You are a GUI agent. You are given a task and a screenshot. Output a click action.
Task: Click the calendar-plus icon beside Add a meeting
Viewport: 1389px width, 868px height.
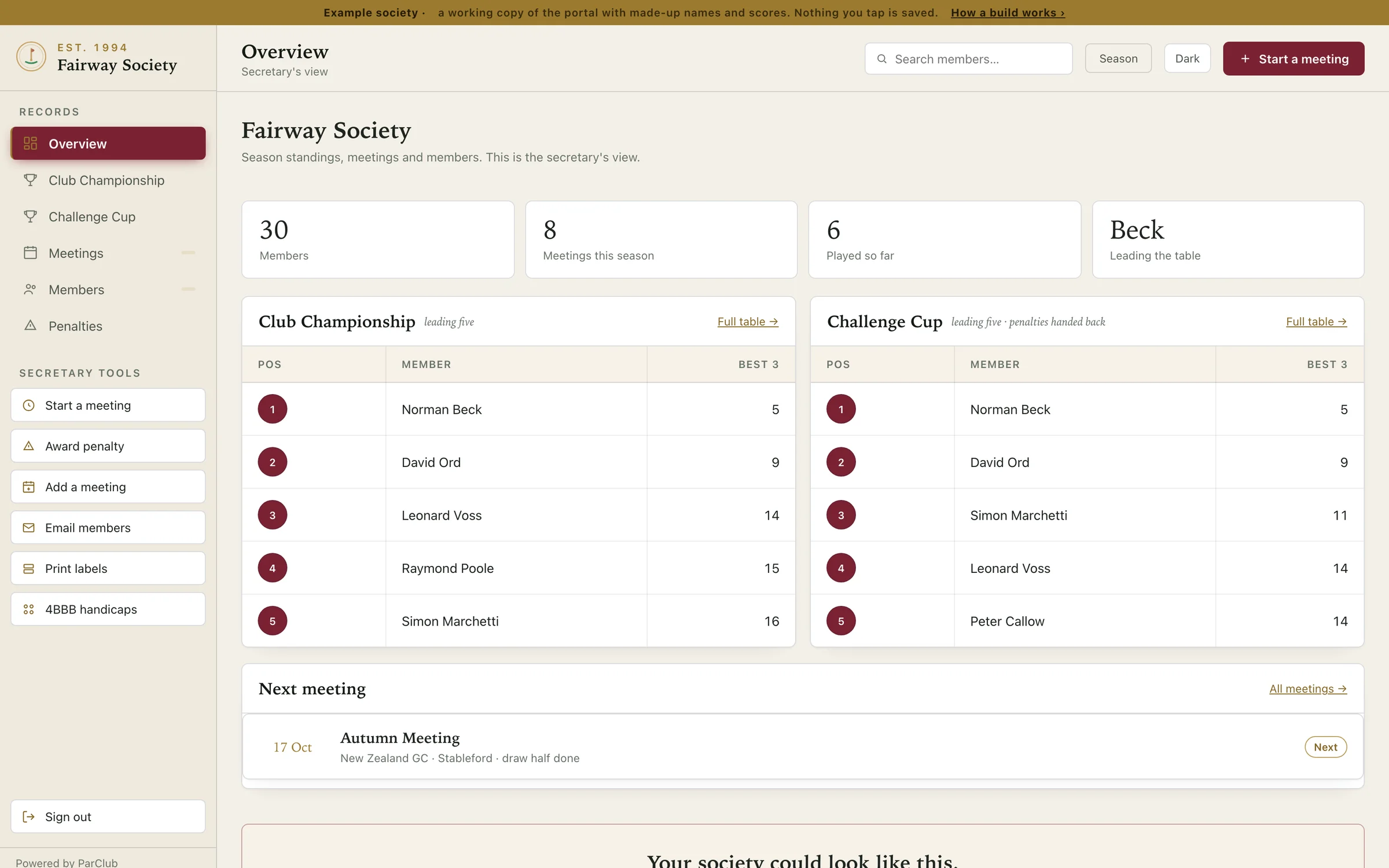[28, 487]
